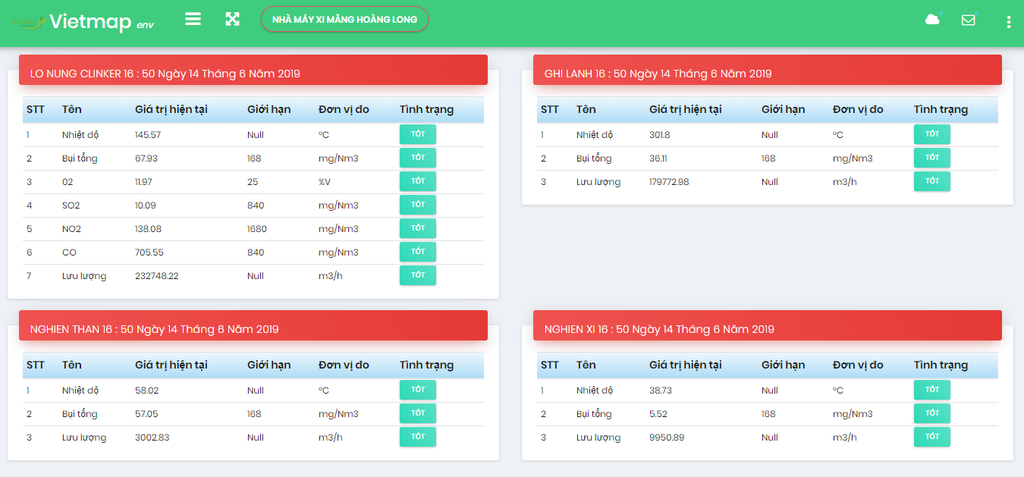Click value 145.57 in LO NUNG CLINKER
The height and width of the screenshot is (477, 1024).
(x=148, y=135)
